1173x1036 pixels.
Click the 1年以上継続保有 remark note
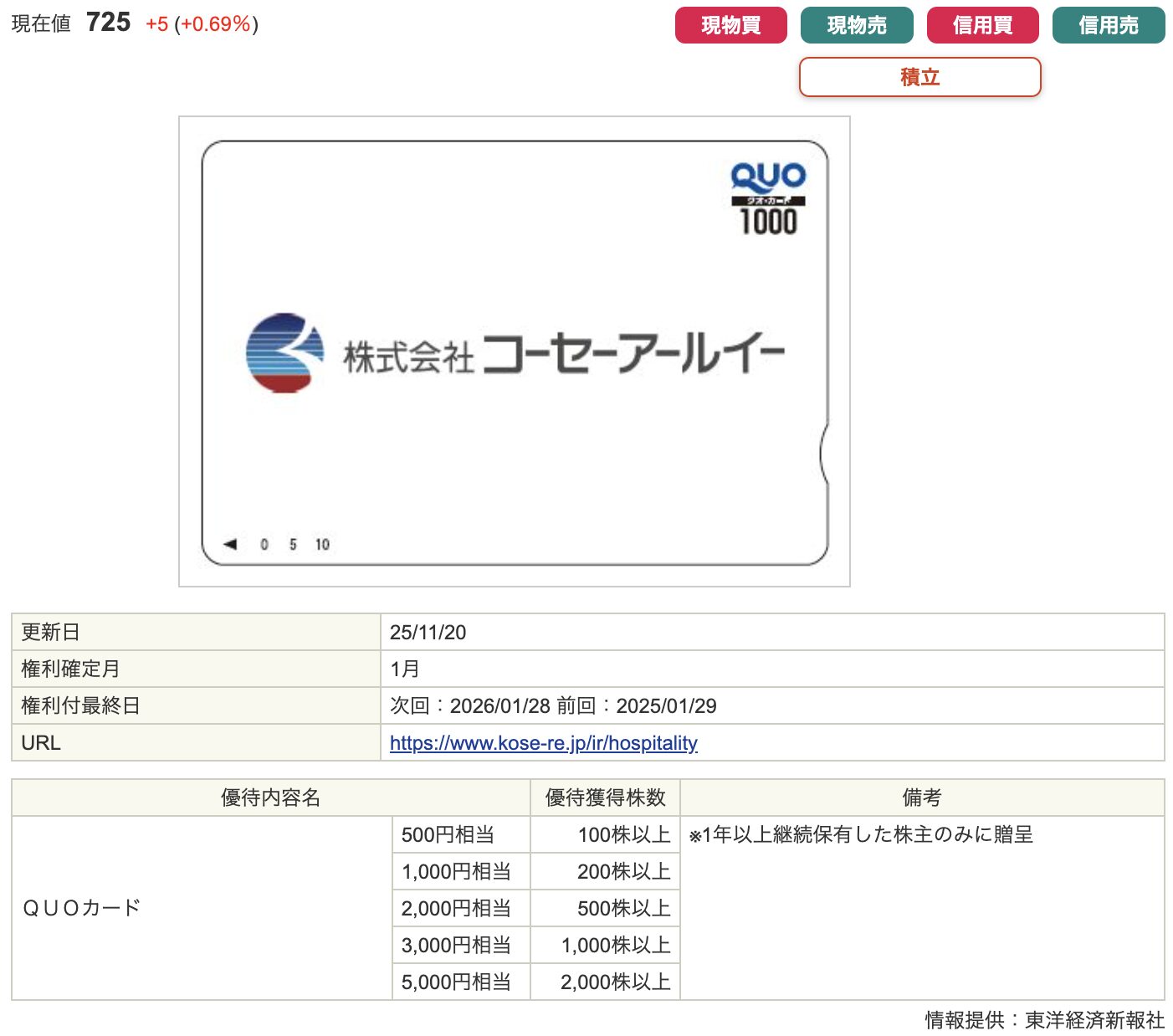tap(860, 835)
